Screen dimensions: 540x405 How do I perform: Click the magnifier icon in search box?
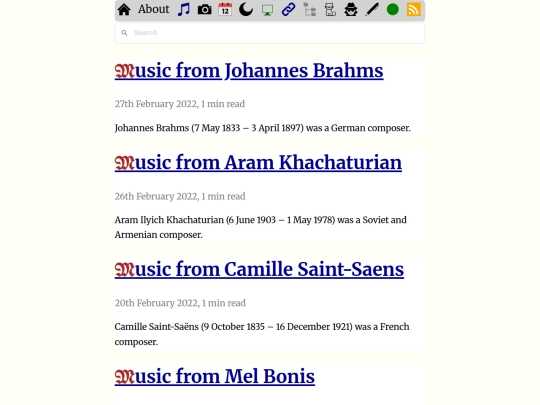(124, 33)
